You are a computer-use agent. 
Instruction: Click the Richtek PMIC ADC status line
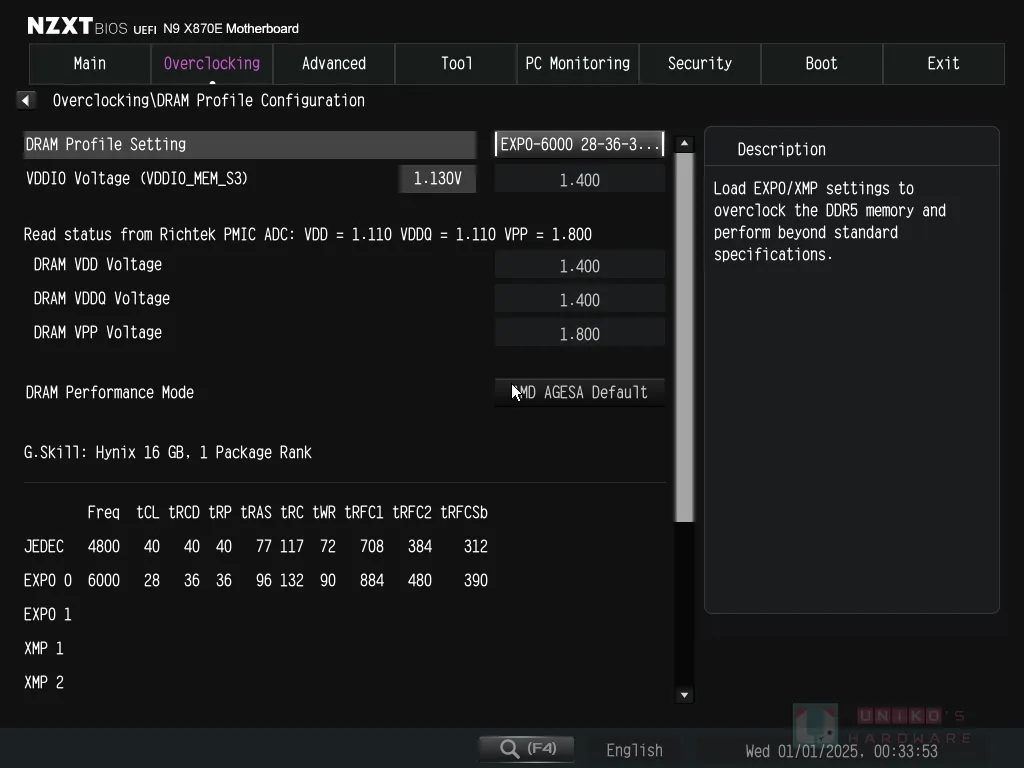pyautogui.click(x=308, y=234)
